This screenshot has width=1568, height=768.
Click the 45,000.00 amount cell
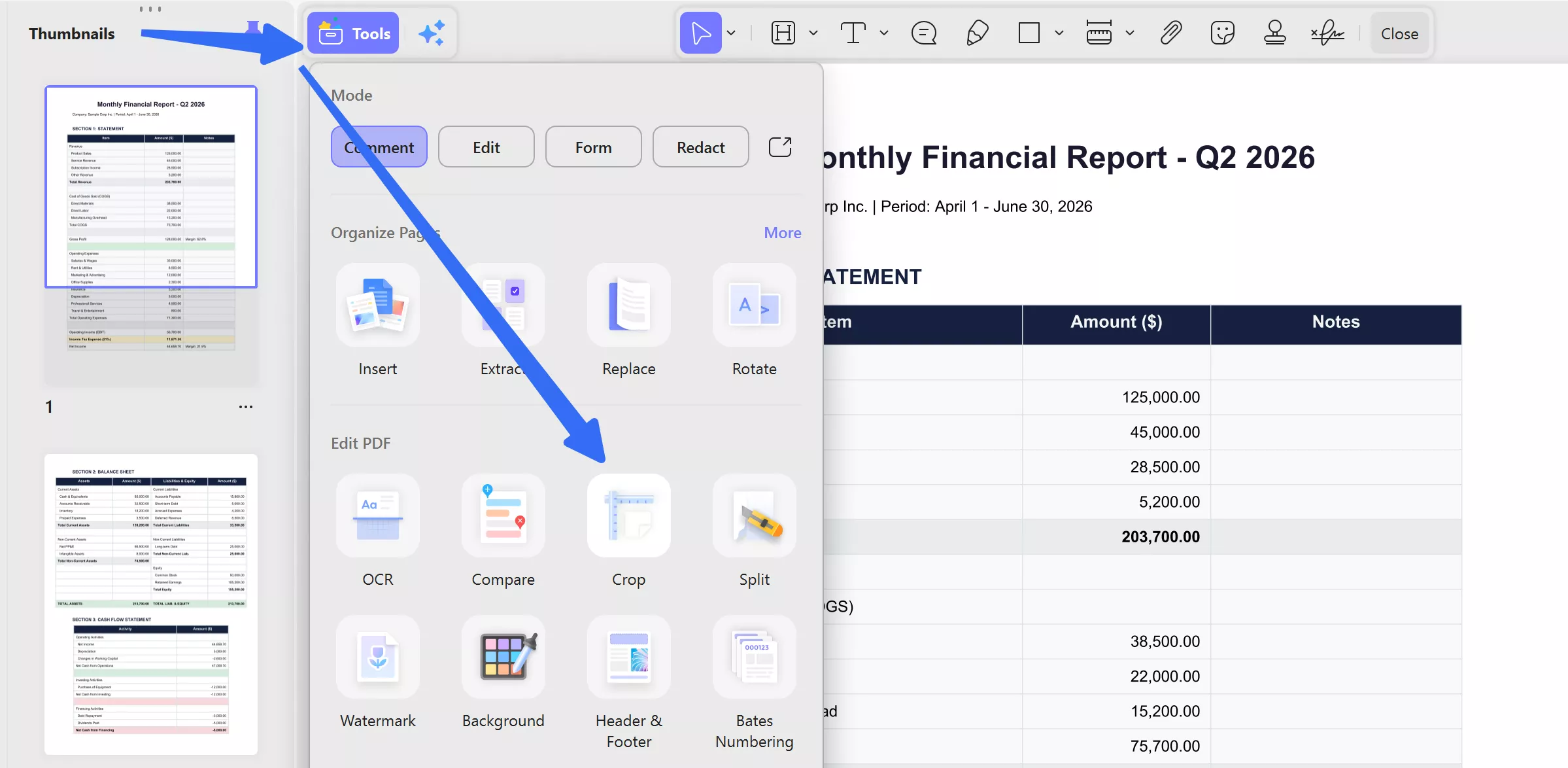tap(1116, 432)
